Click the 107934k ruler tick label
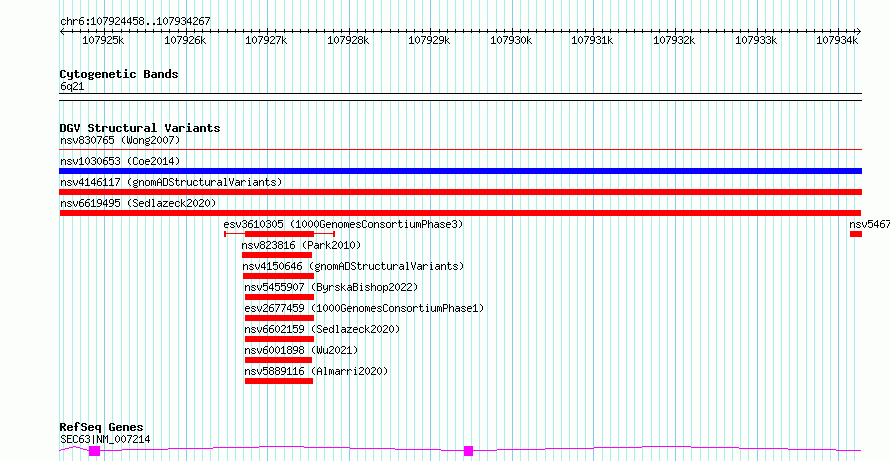Viewport: 890px width, 461px height. pyautogui.click(x=837, y=40)
